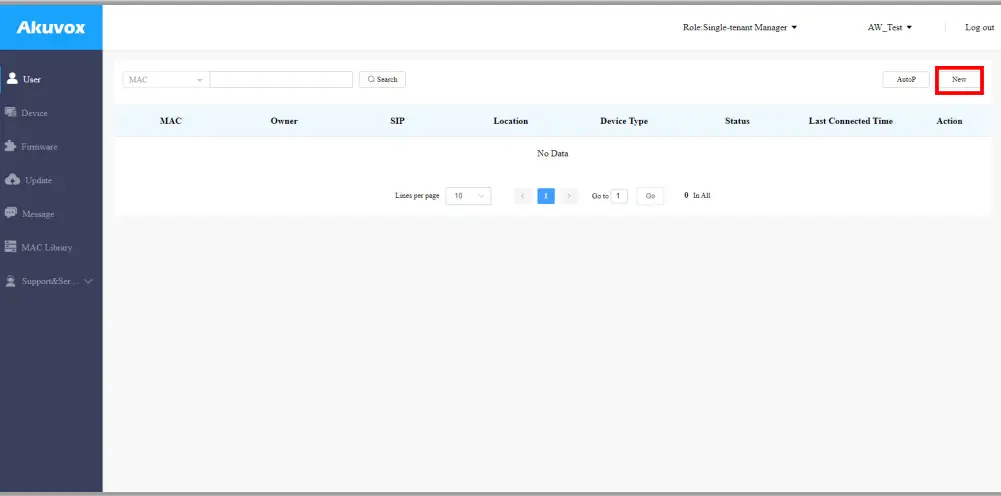Focus the Go to page number field
Viewport: 1001px width, 496px height.
tap(619, 196)
